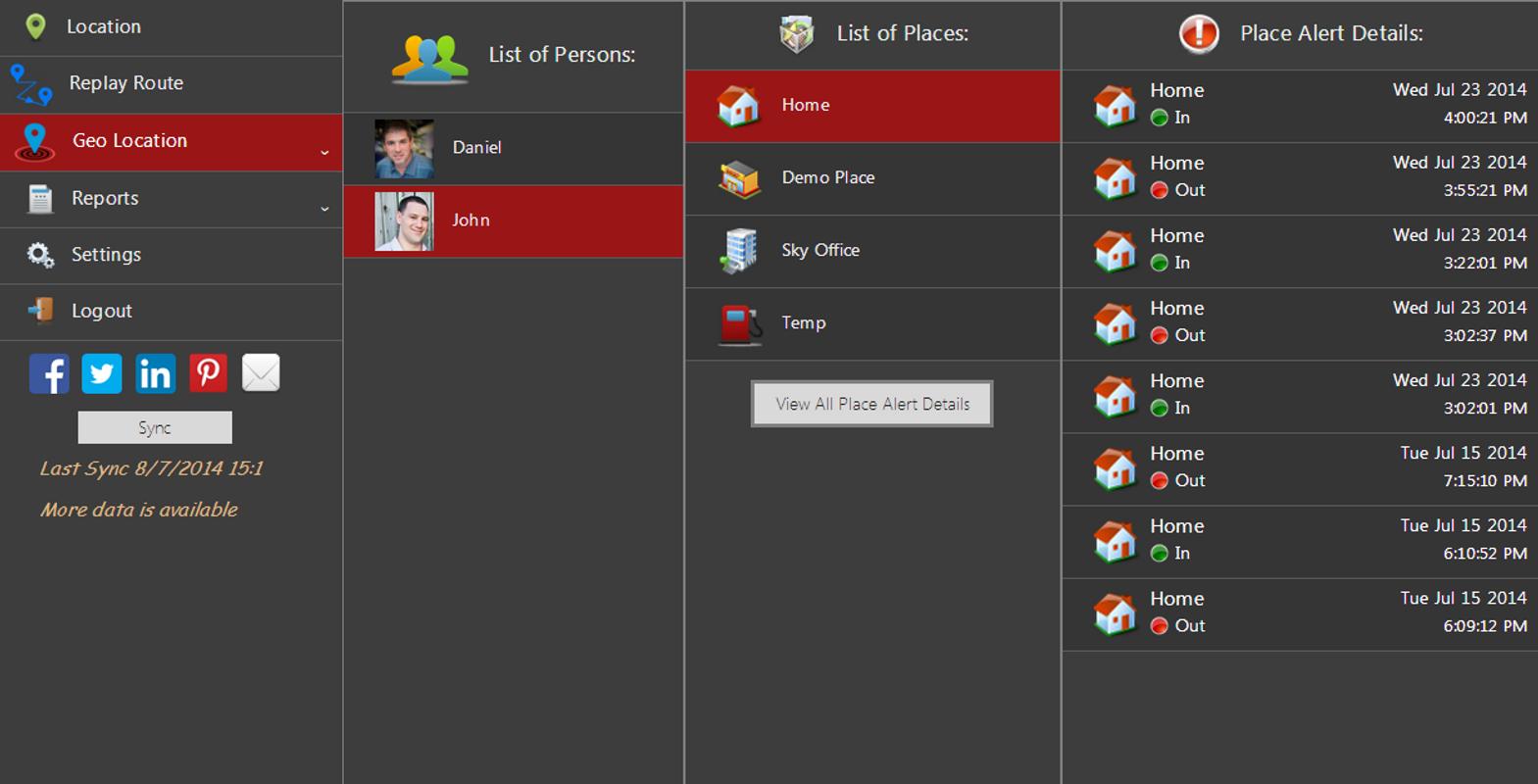Click house icon of 7:15:10 PM alert
The image size is (1538, 784).
click(1115, 468)
